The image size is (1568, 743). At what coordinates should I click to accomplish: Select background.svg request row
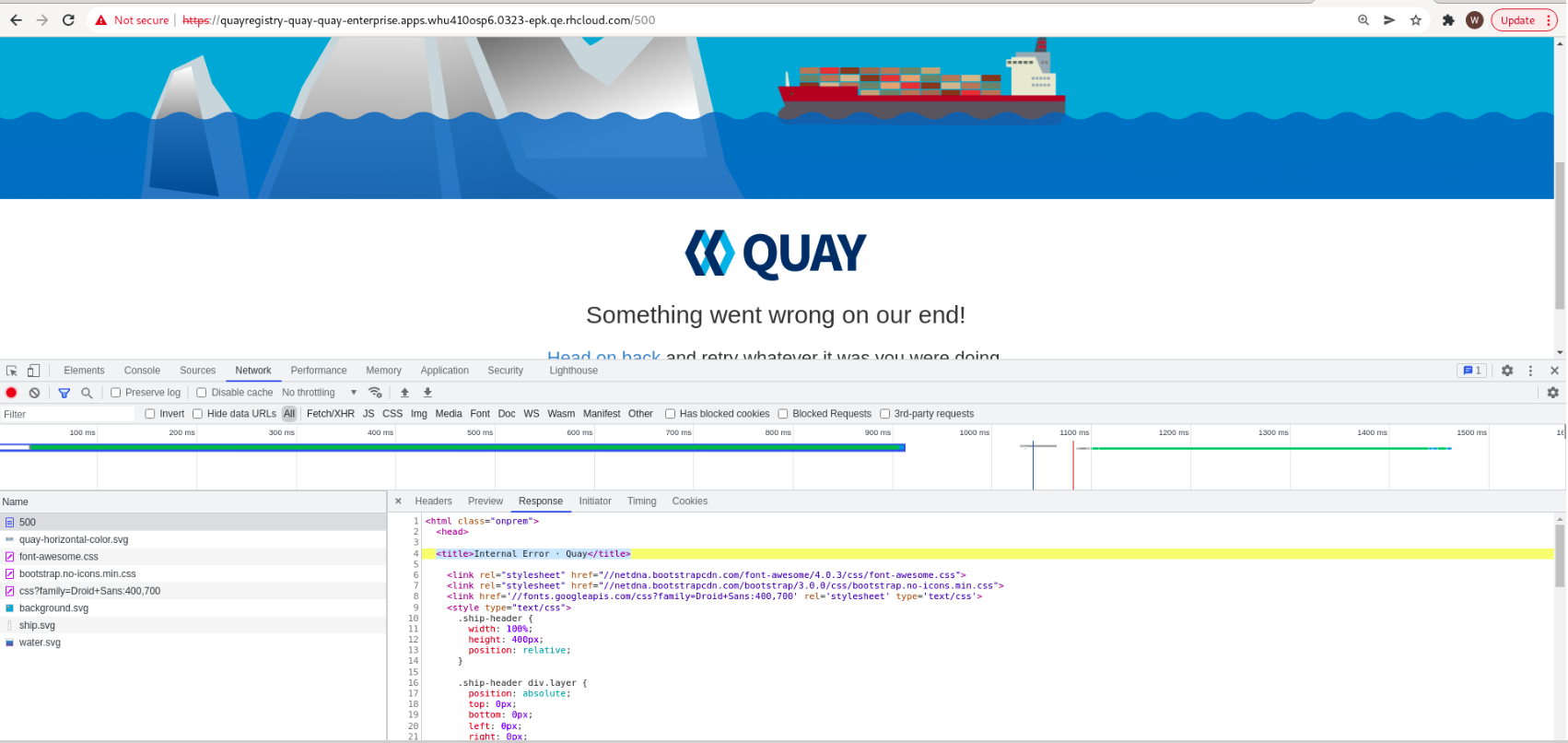[193, 608]
